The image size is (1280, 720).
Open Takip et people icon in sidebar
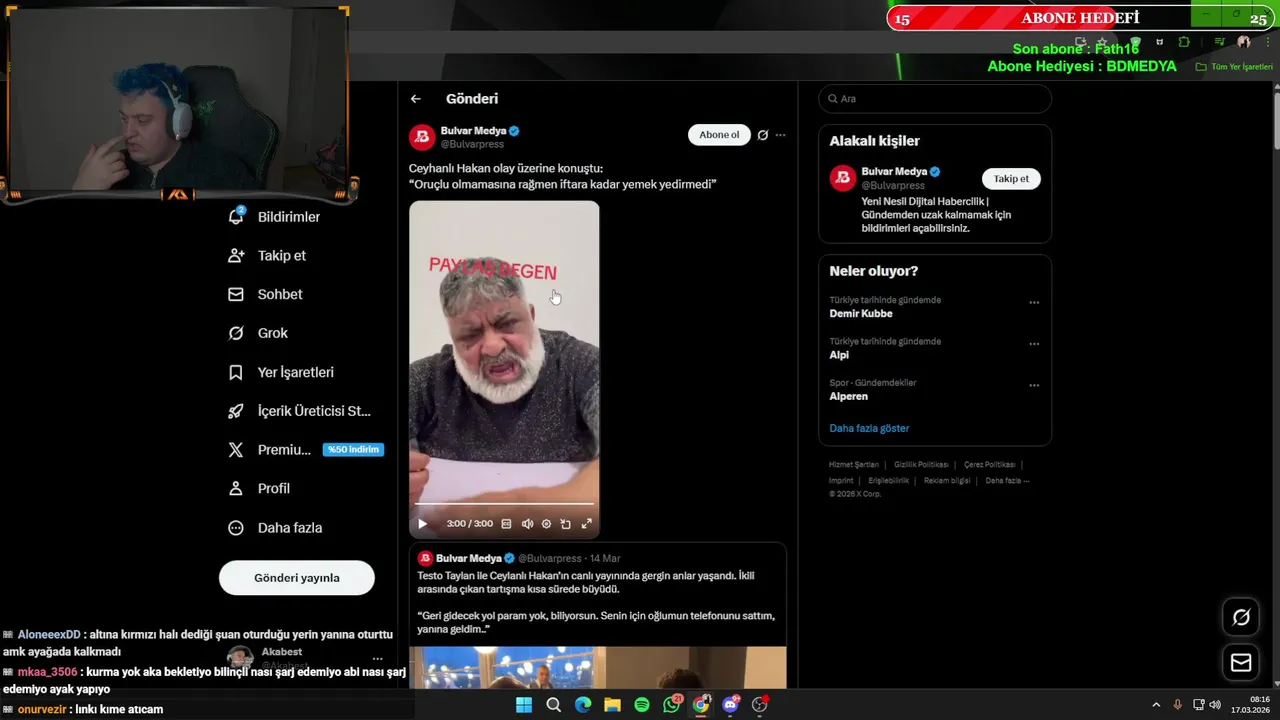point(236,255)
